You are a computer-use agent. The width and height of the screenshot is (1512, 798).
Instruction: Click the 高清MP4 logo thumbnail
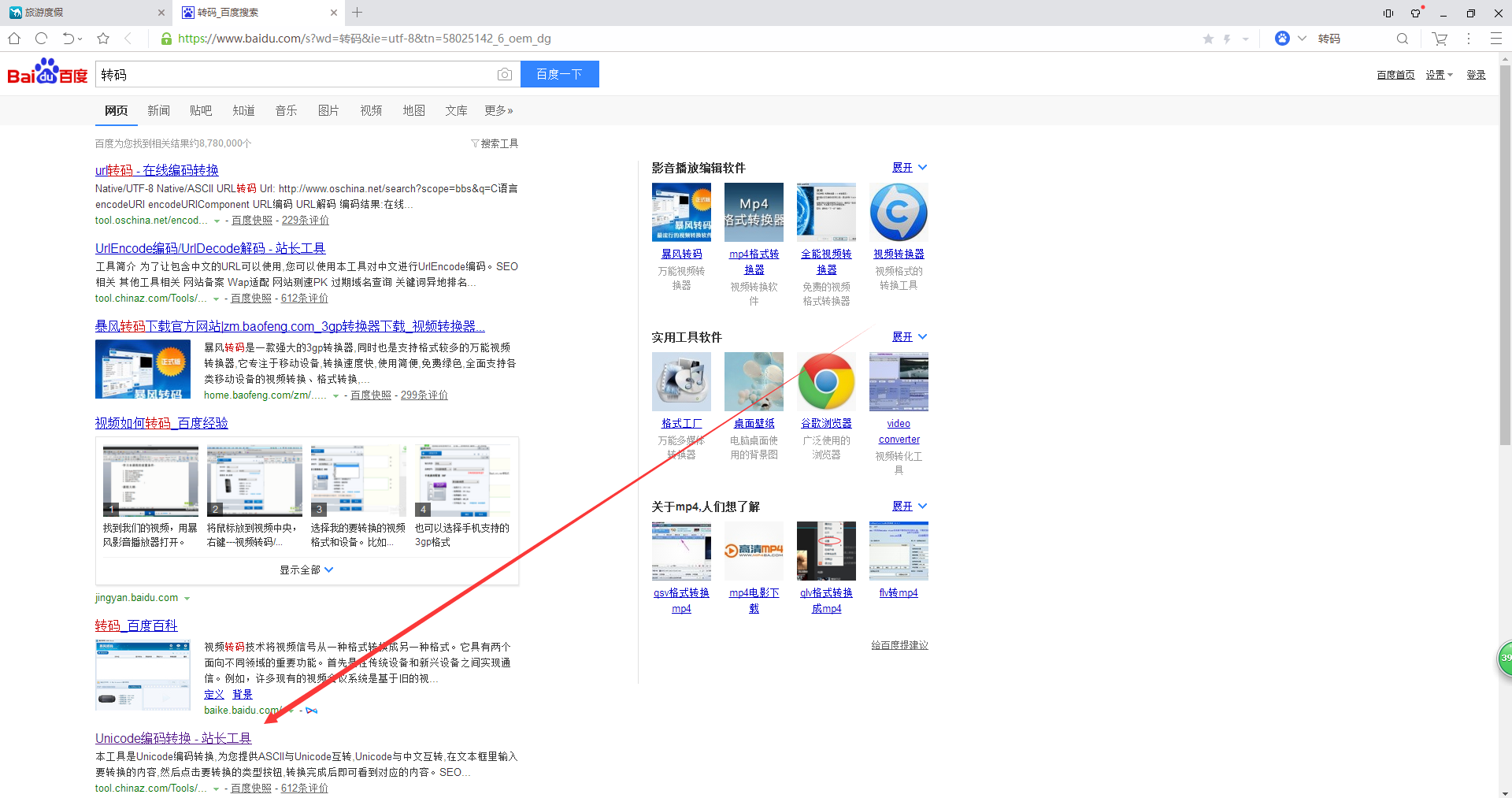754,551
